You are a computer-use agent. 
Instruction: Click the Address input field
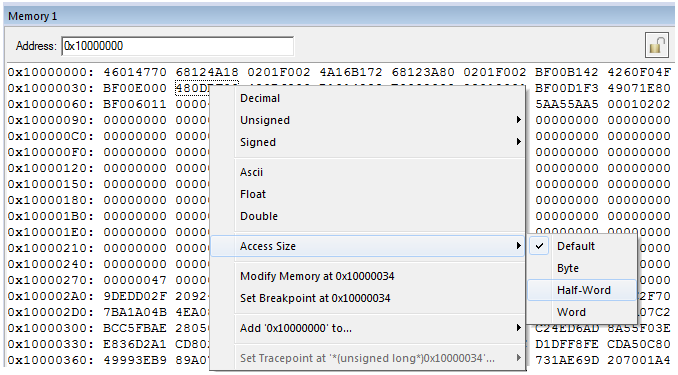click(178, 46)
